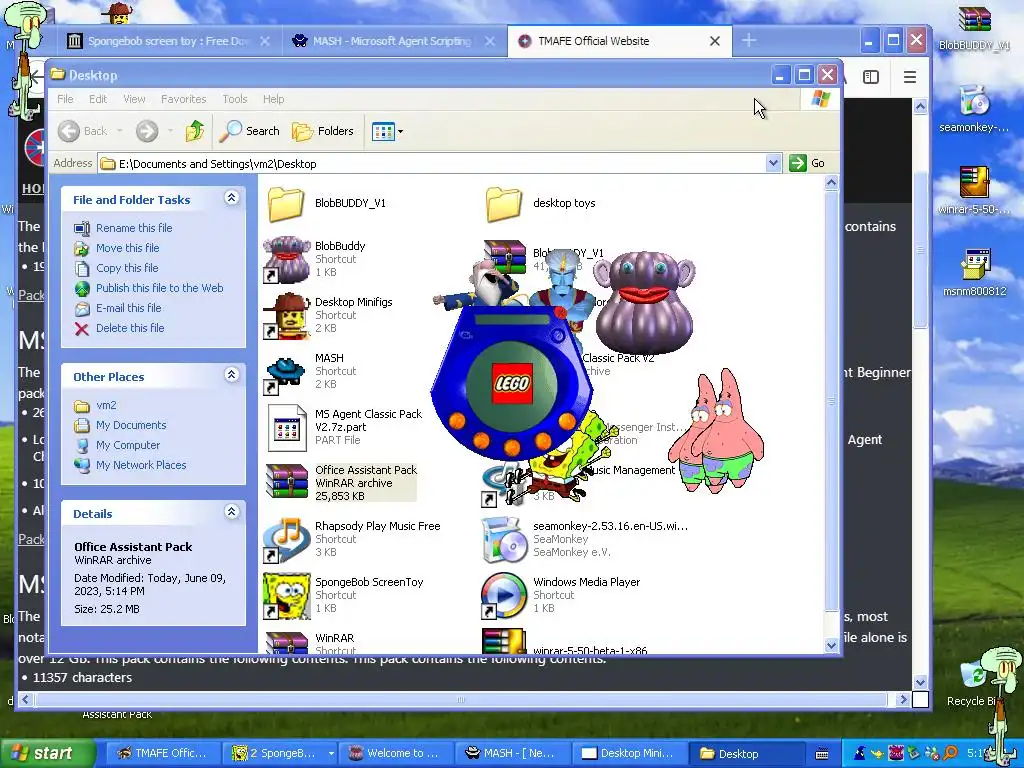
Task: Click the Forward arrow in Explorer toolbar
Action: (147, 131)
